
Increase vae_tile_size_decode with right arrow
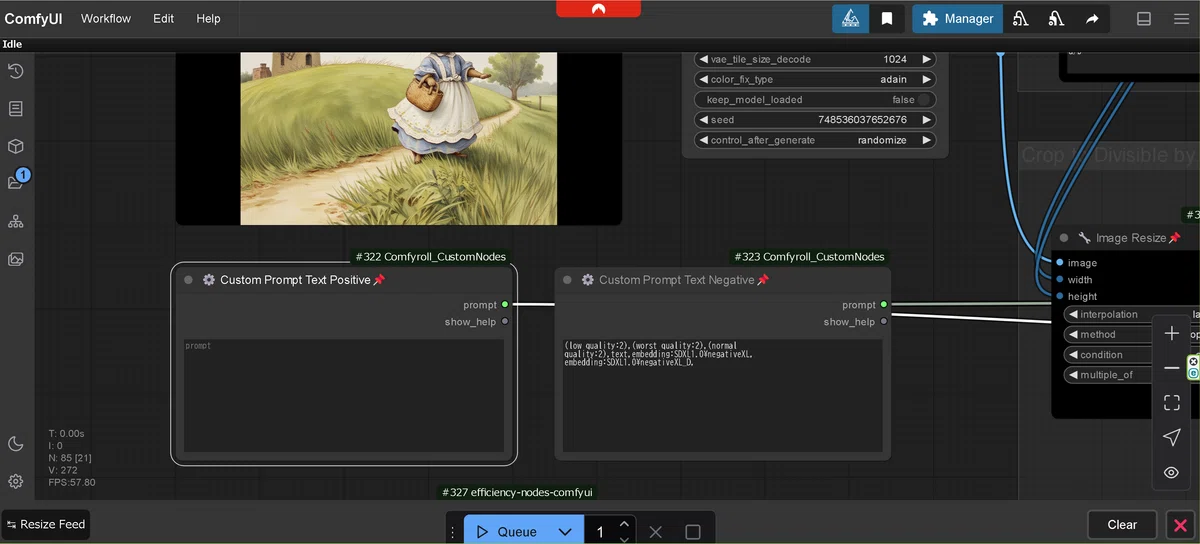point(926,59)
